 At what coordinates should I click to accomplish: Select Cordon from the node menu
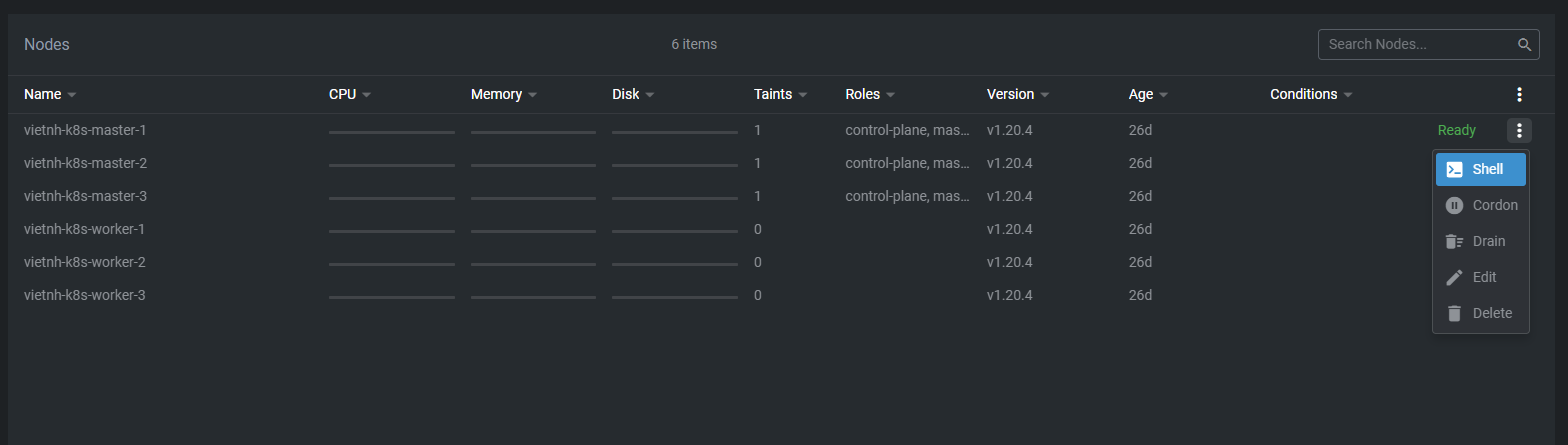(1495, 206)
